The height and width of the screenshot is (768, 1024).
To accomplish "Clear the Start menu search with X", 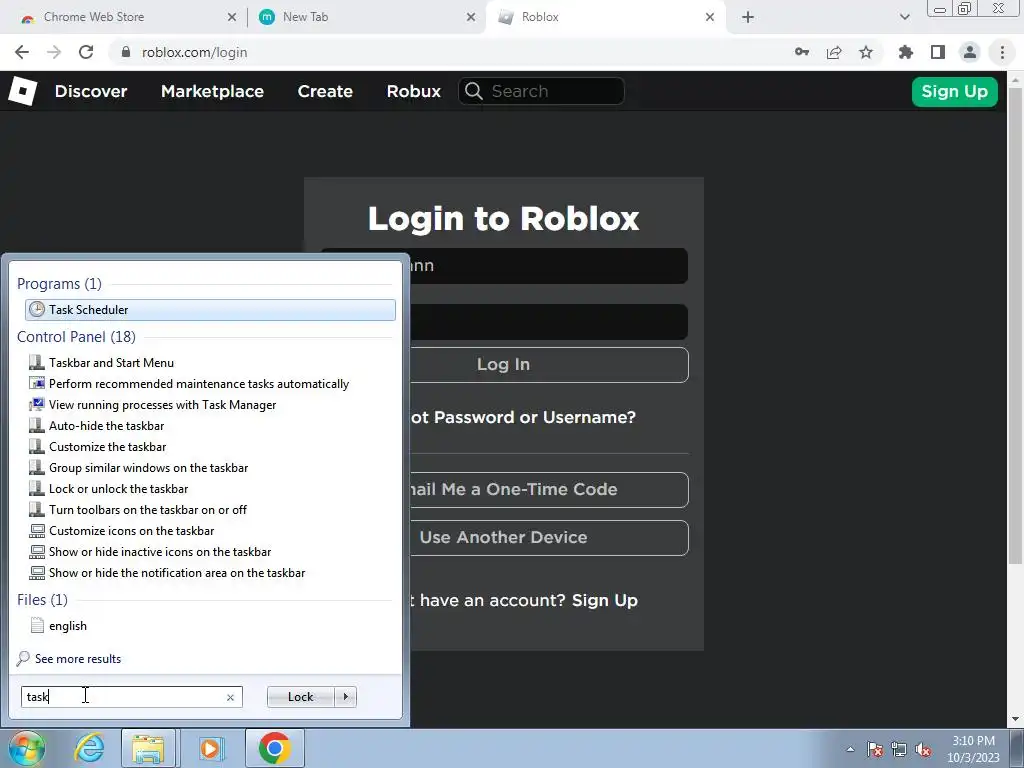I will click(x=231, y=697).
